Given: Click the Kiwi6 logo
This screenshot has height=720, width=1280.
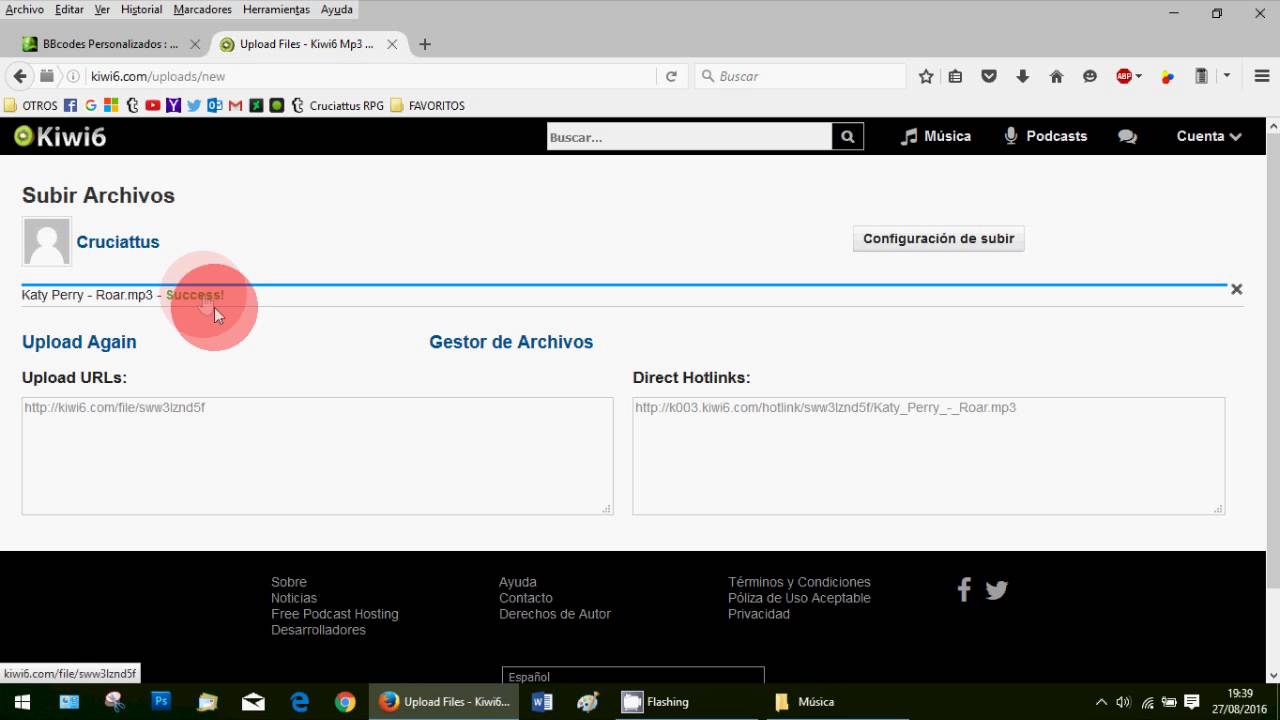Looking at the screenshot, I should tap(60, 137).
